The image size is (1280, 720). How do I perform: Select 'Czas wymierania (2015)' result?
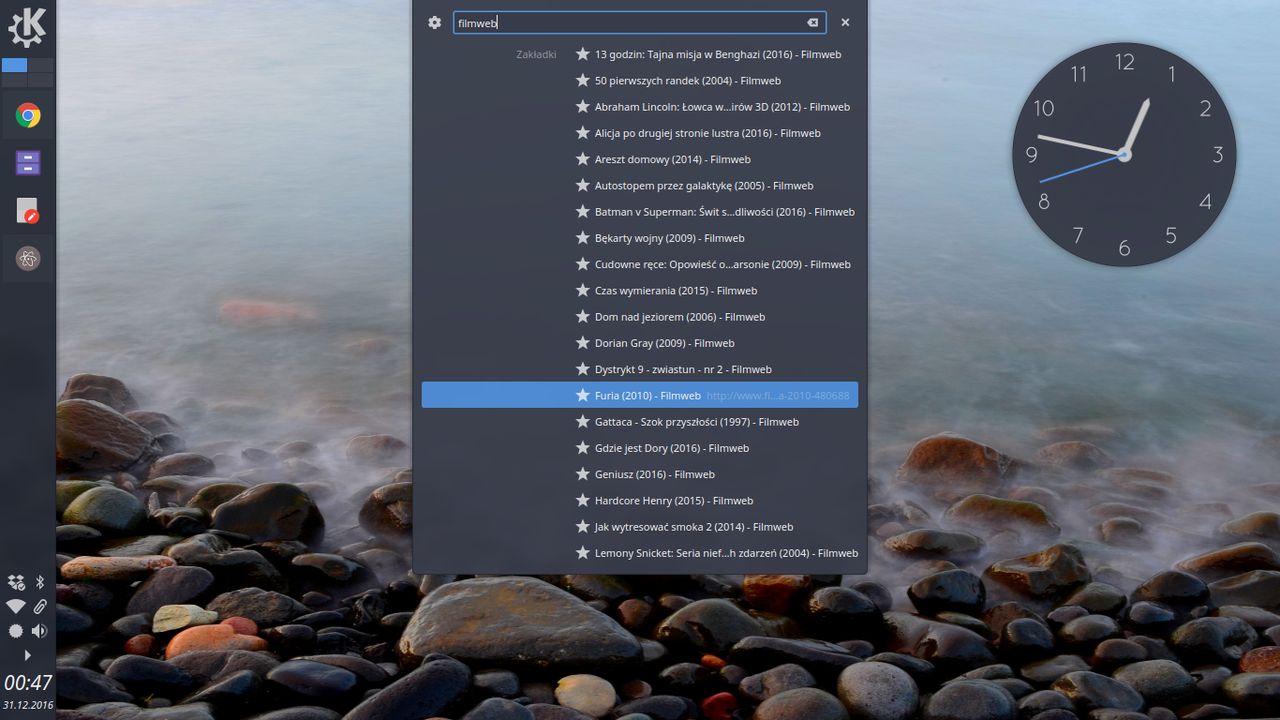click(640, 290)
